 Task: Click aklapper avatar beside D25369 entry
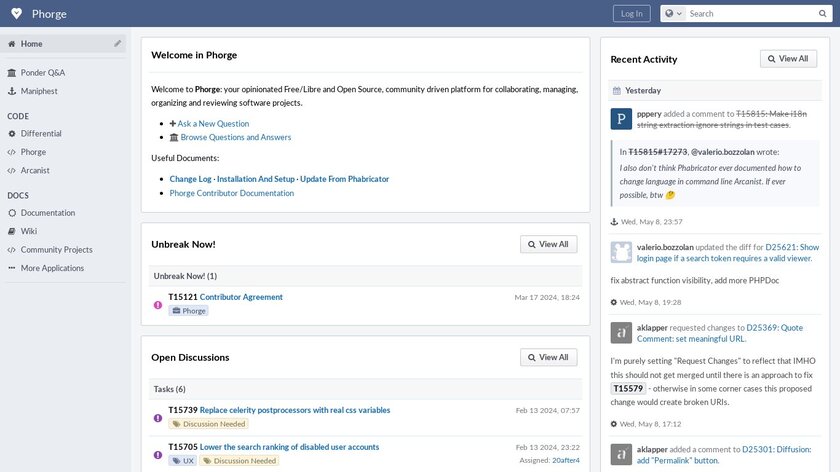(621, 333)
